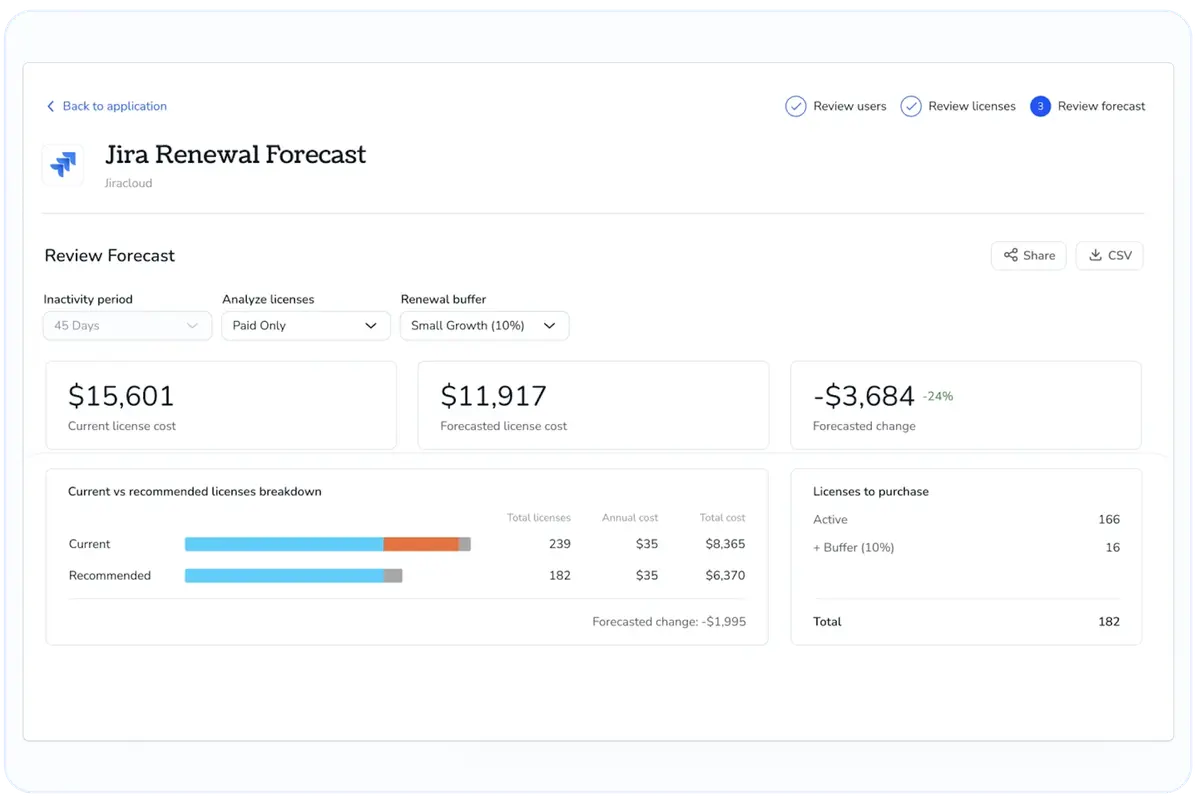Click the Small Growth dropdown chevron

click(x=549, y=325)
